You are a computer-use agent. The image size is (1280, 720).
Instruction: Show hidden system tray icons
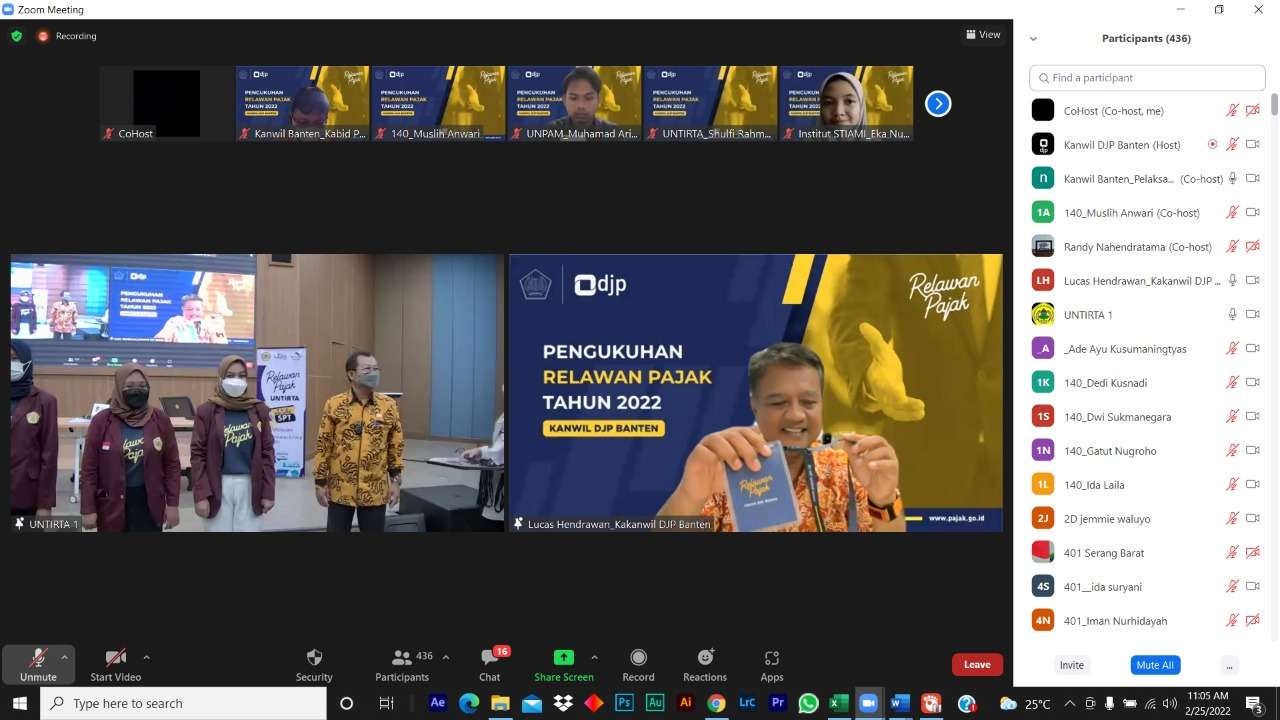click(x=1069, y=703)
